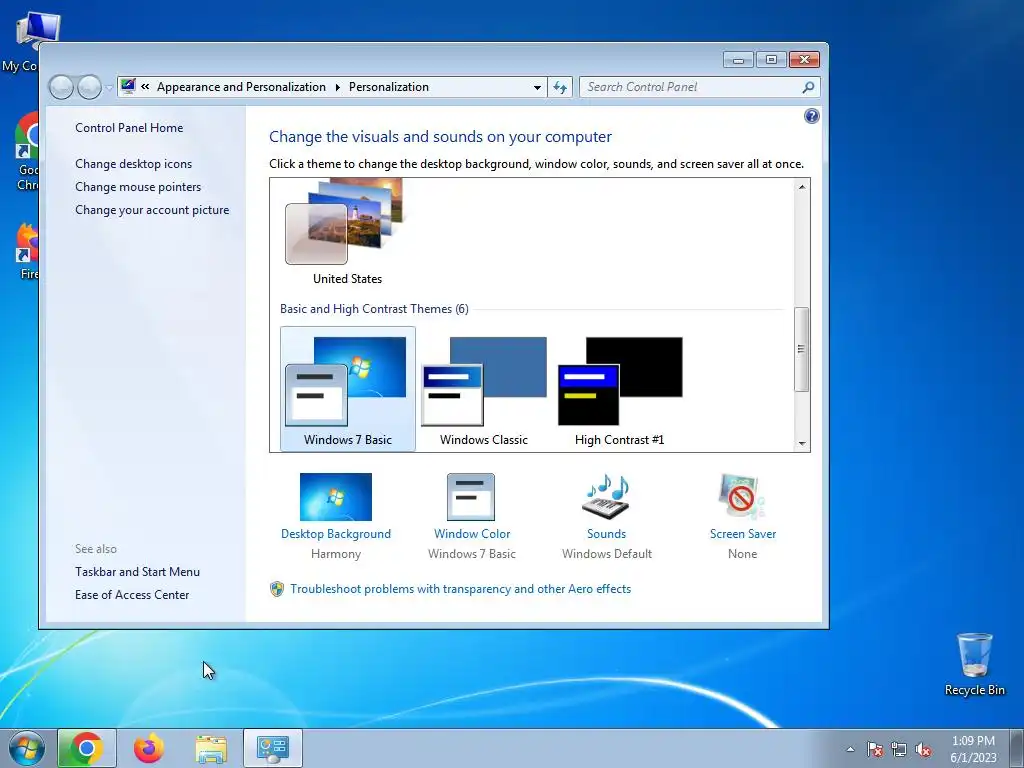Open the Desktop Background icon
Viewport: 1024px width, 768px height.
pyautogui.click(x=336, y=497)
